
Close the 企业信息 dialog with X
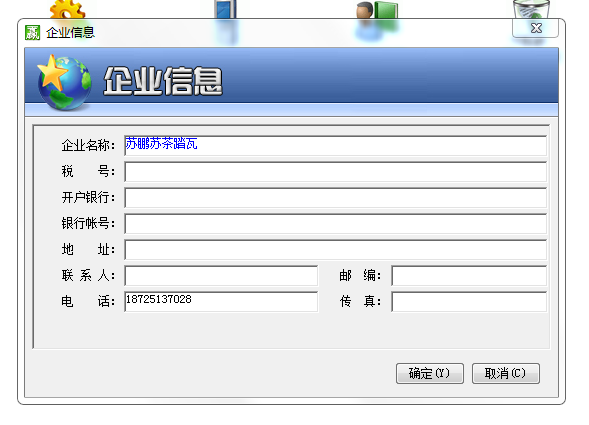[536, 28]
